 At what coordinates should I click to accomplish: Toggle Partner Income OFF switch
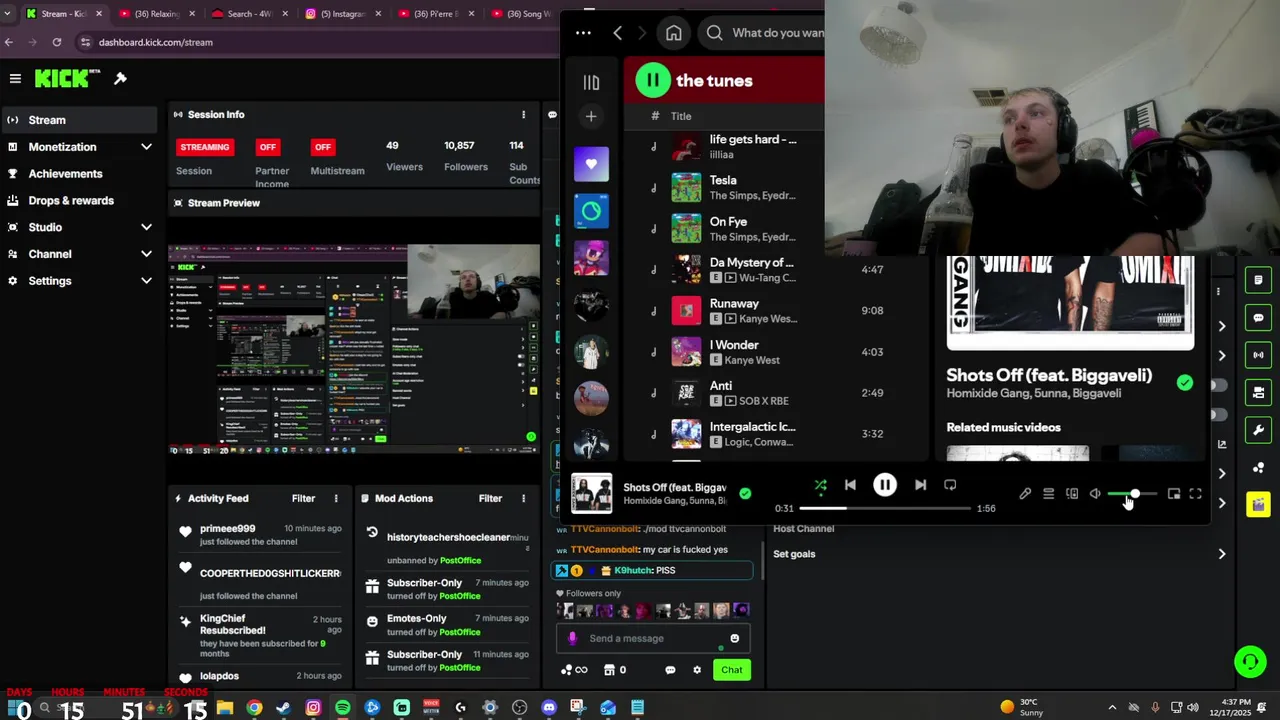pos(267,147)
